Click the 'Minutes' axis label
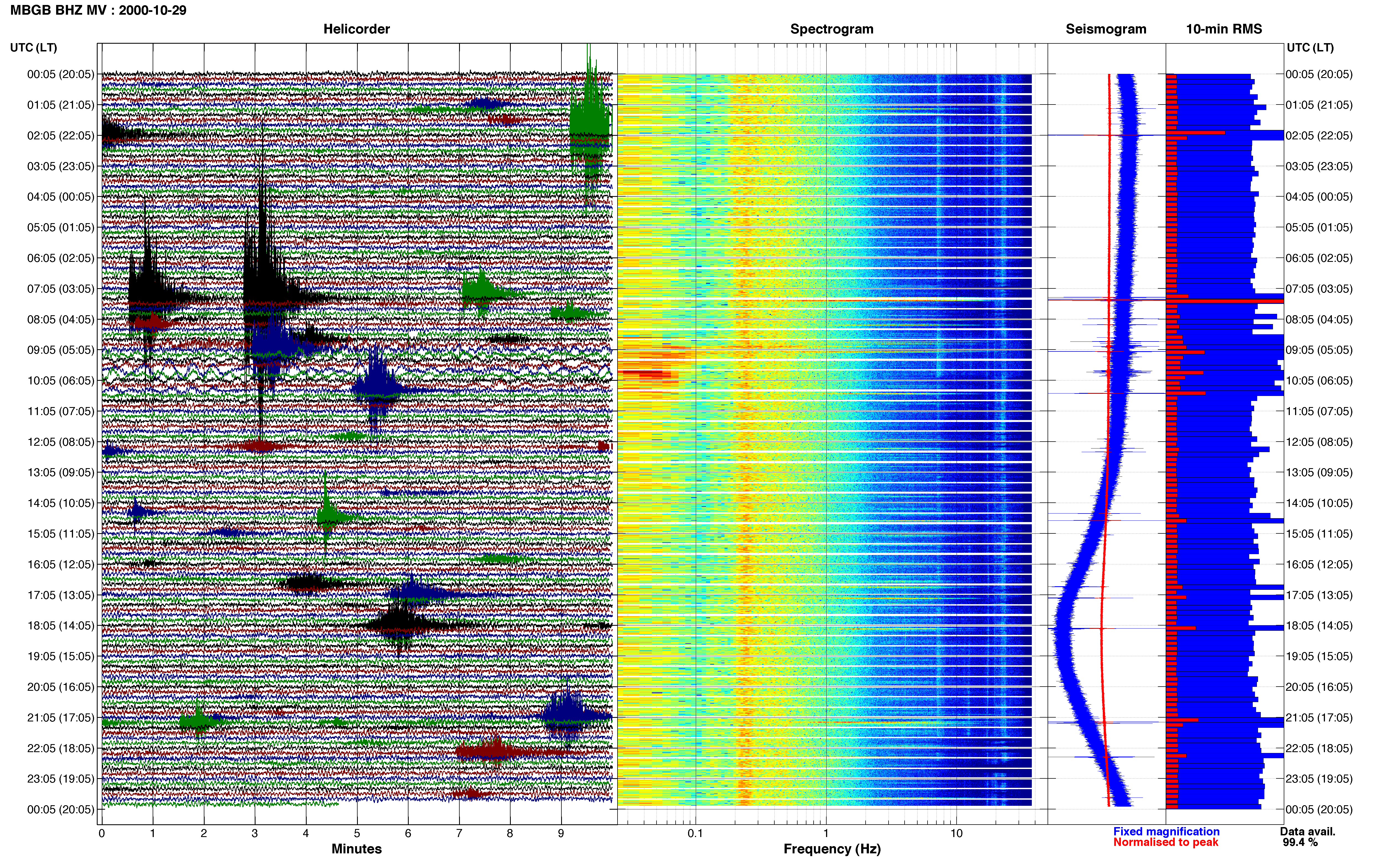This screenshot has height=868, width=1388. pos(356,848)
